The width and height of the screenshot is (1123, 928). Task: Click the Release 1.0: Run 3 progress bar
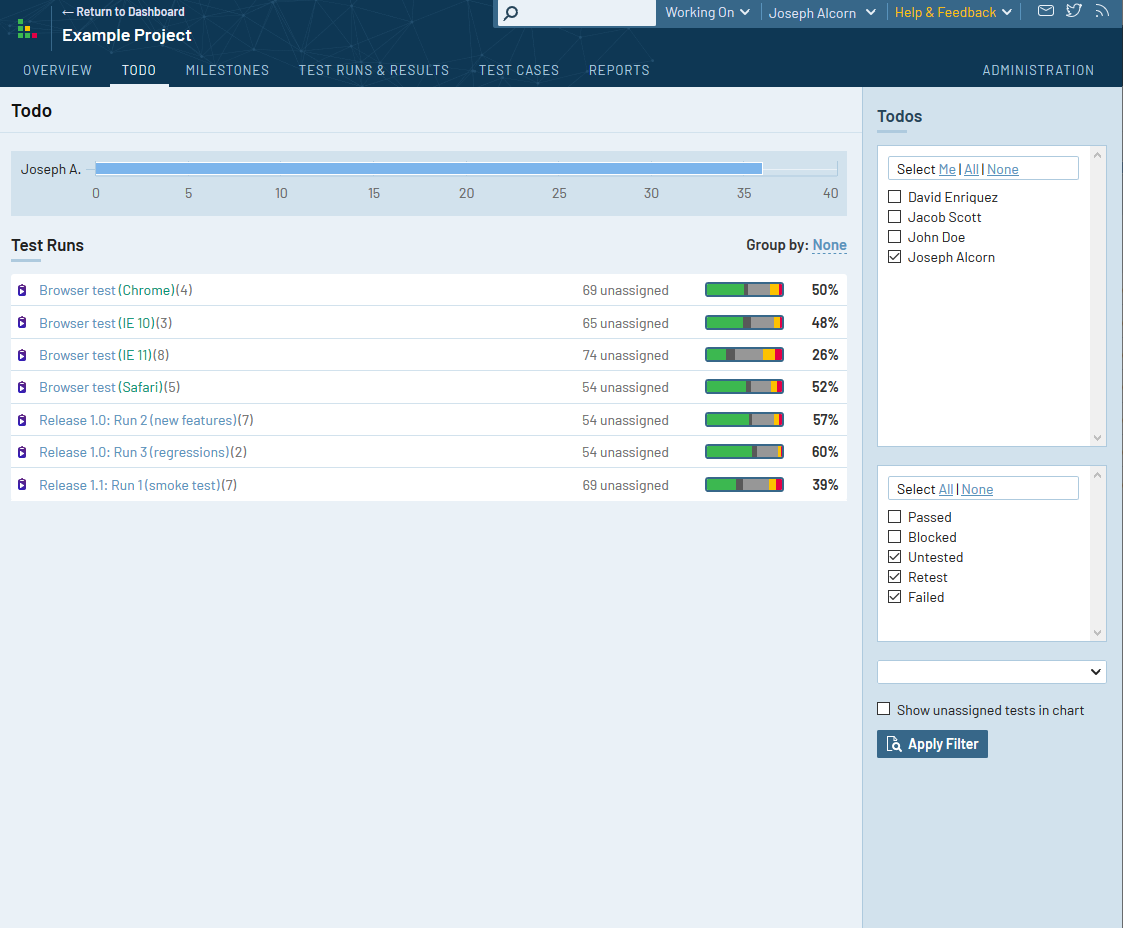tap(744, 452)
